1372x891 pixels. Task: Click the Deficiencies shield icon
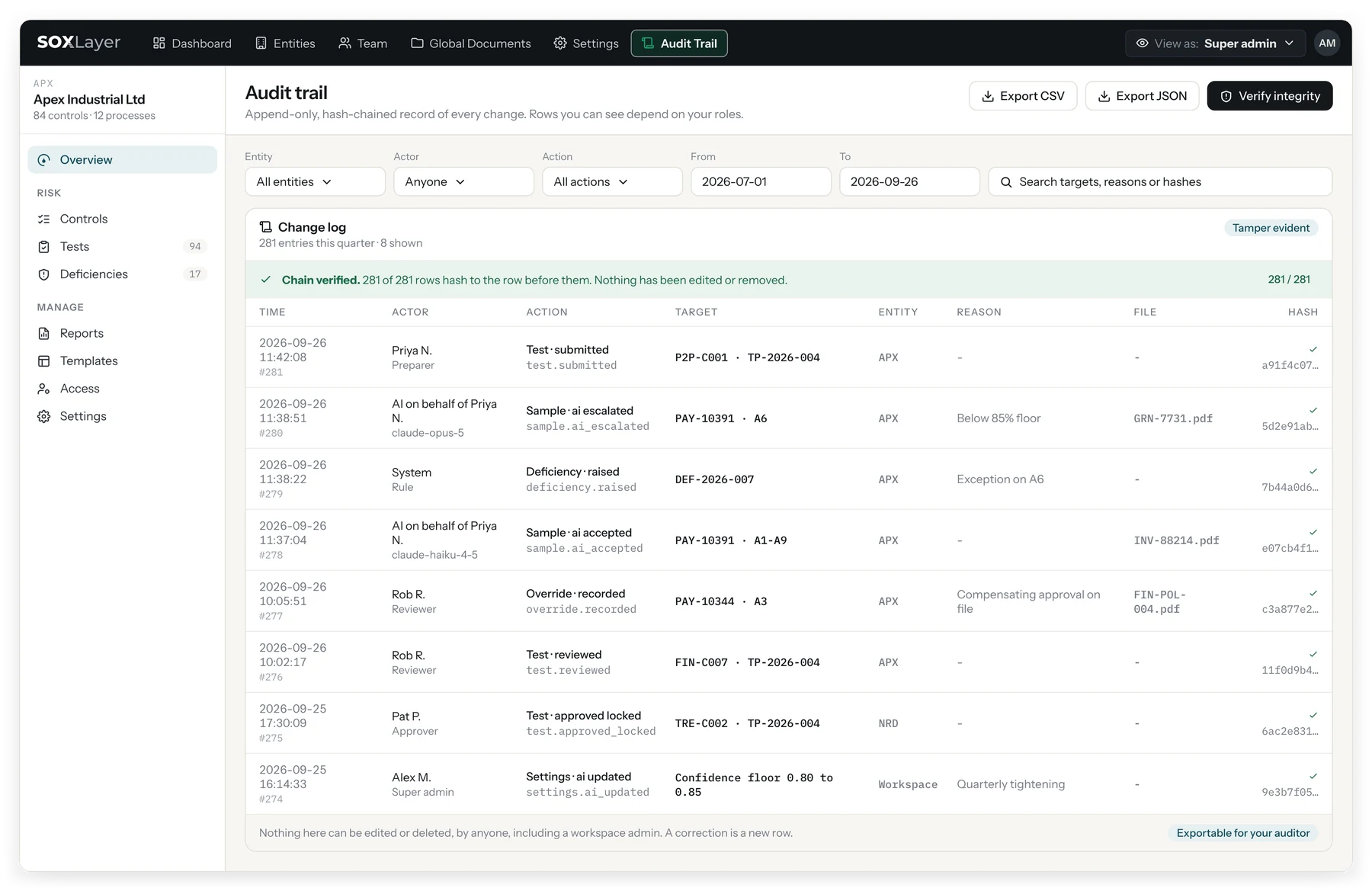44,274
